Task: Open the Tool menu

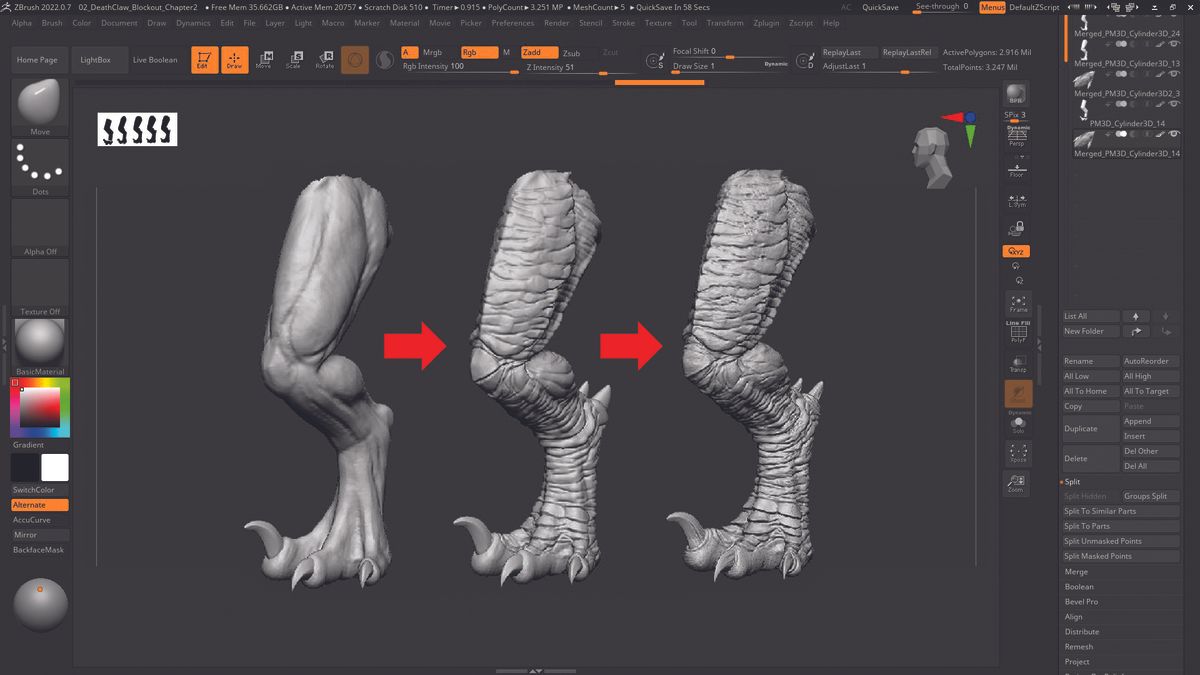Action: pyautogui.click(x=688, y=22)
